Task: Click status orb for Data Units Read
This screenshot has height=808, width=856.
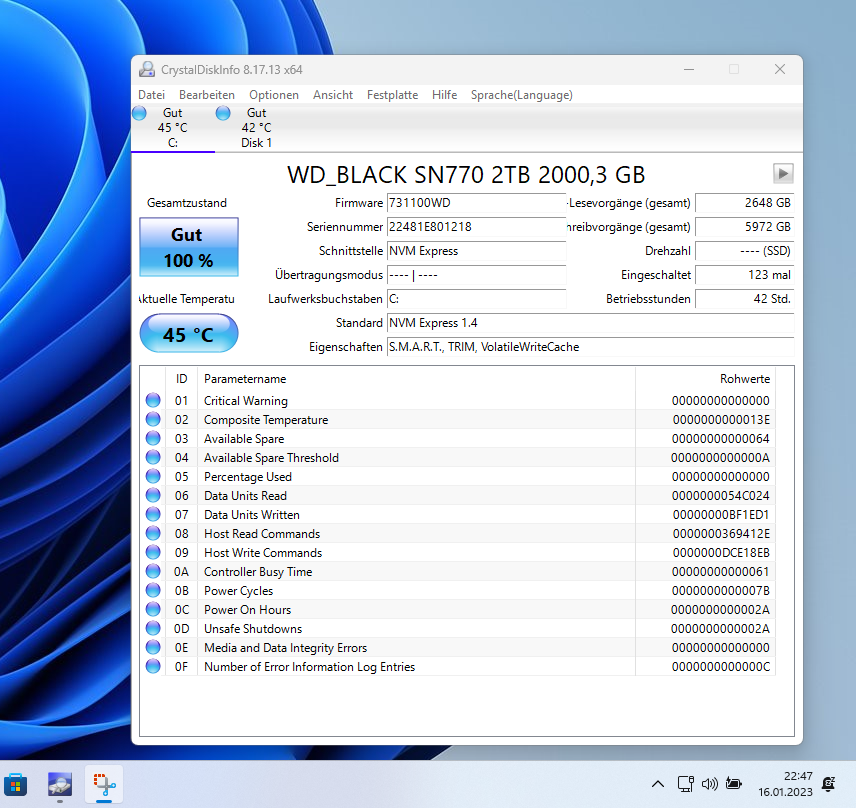Action: click(x=153, y=495)
